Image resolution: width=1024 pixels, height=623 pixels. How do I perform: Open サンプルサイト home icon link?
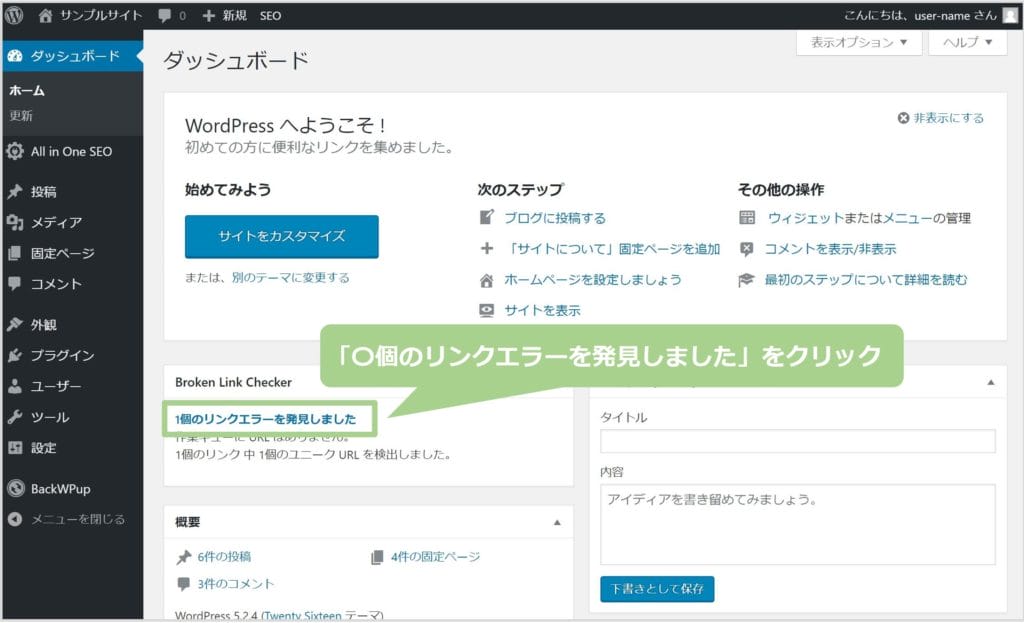(x=45, y=16)
